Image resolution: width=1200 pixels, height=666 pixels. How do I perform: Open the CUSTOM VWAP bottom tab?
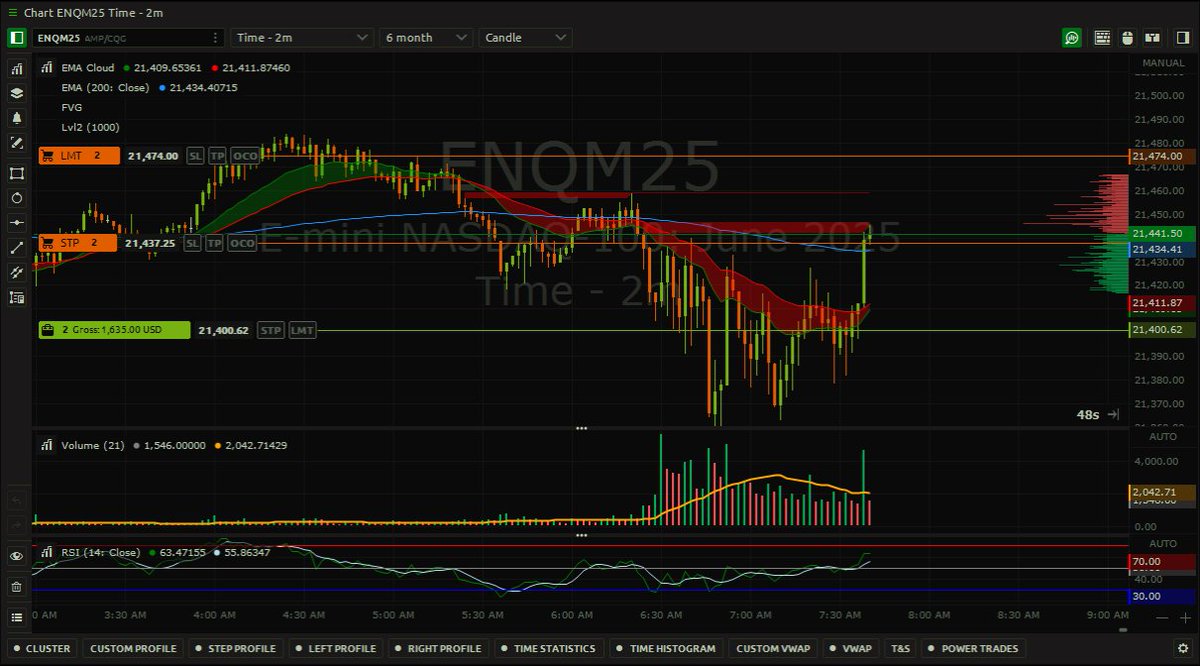tap(771, 648)
